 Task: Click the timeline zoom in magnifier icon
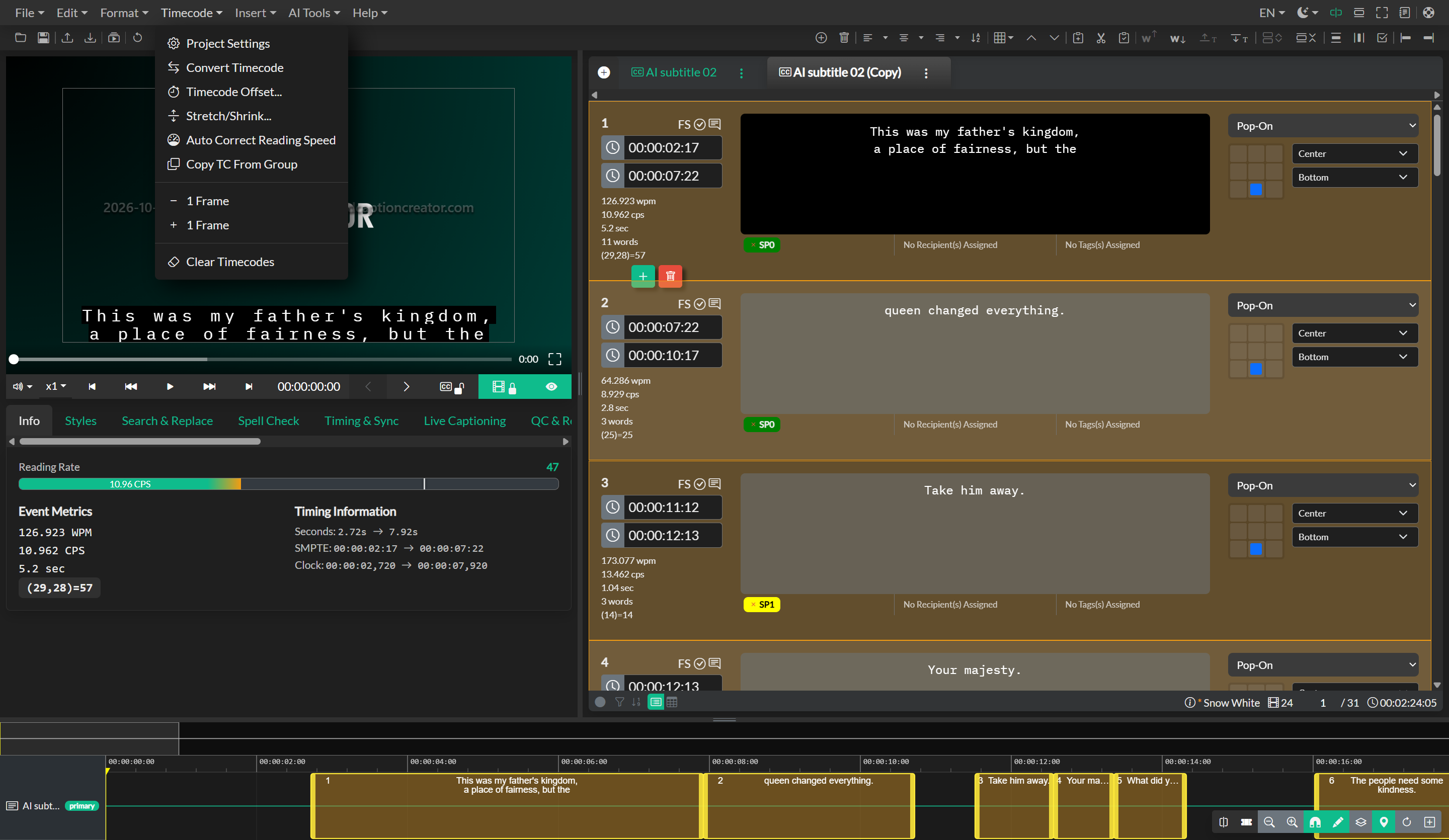pyautogui.click(x=1292, y=822)
